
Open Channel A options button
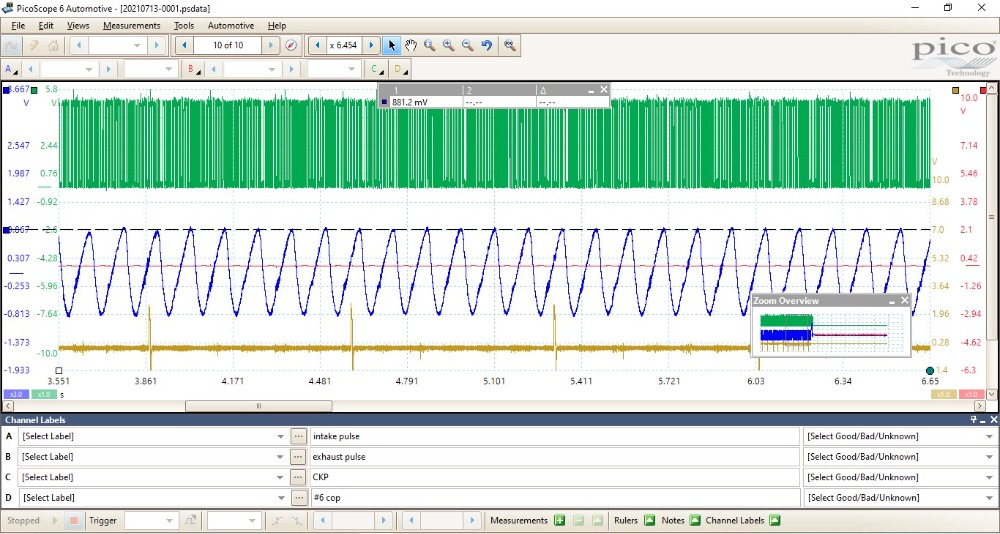pyautogui.click(x=11, y=69)
